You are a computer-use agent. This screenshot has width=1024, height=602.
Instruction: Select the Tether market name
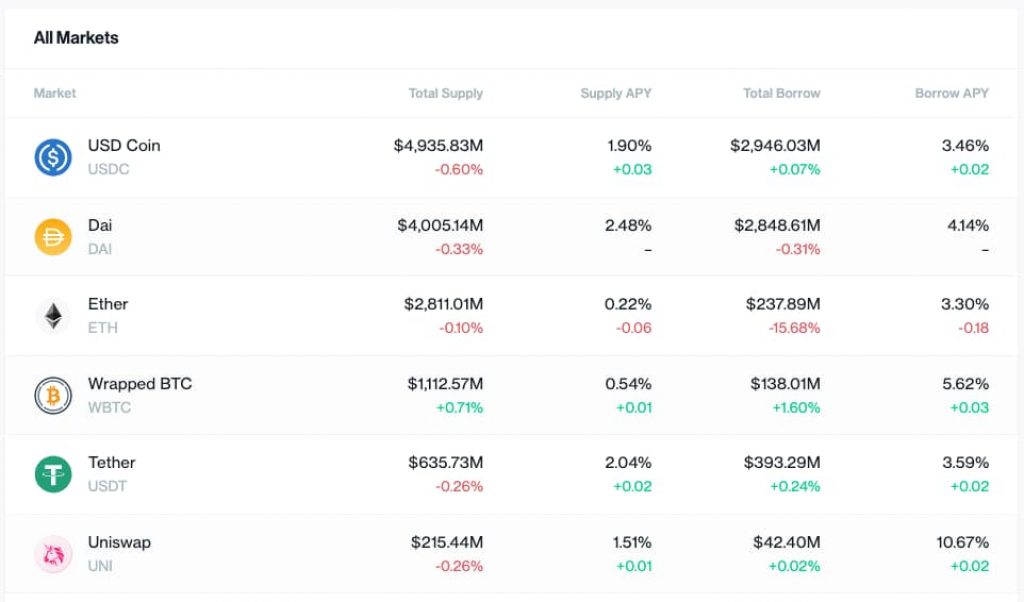(111, 462)
